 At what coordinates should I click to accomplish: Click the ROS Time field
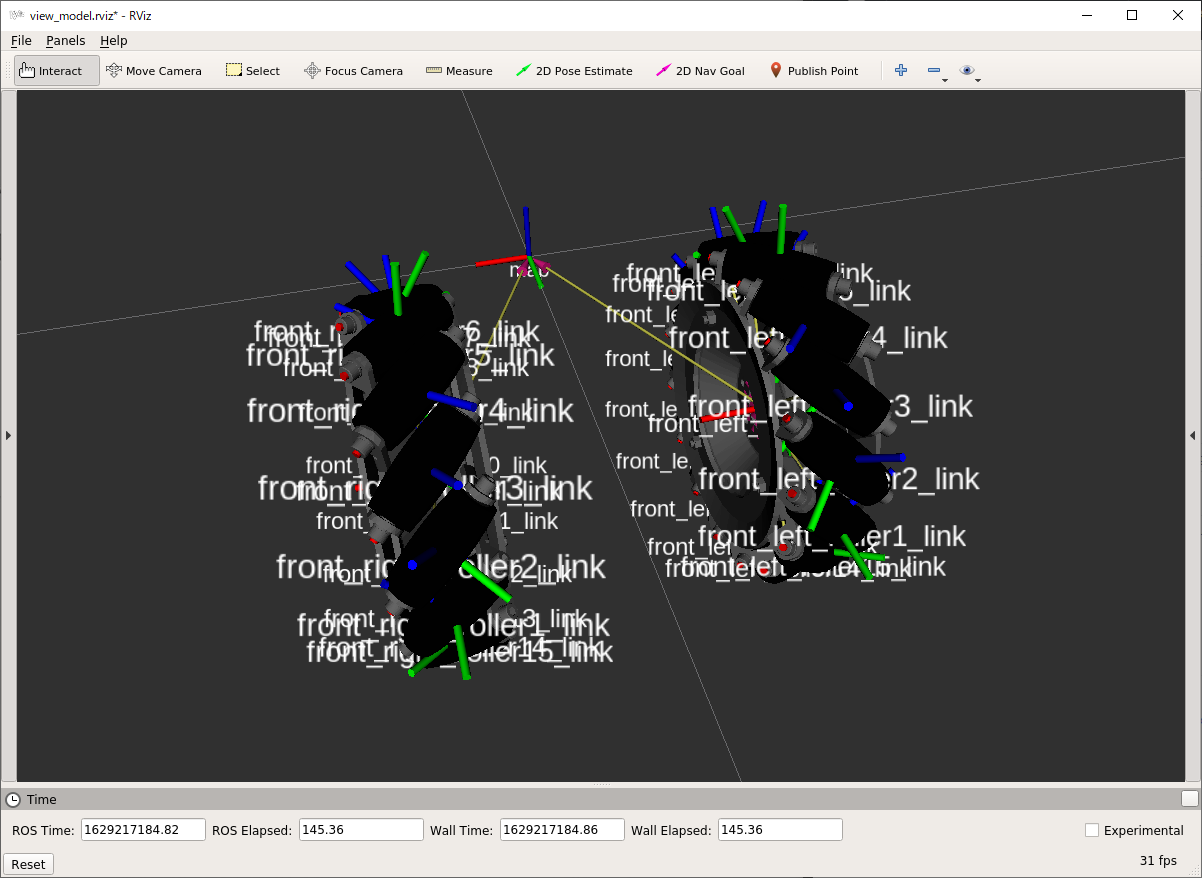point(143,829)
